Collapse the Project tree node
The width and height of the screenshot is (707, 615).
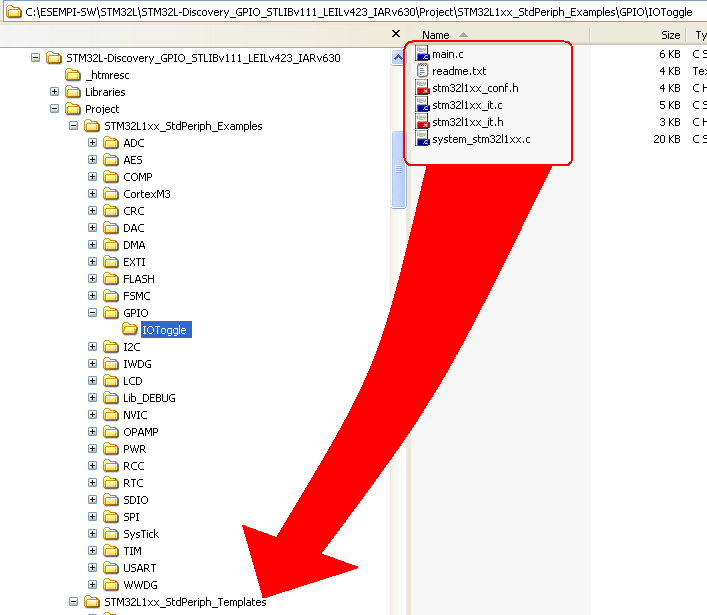tap(54, 109)
